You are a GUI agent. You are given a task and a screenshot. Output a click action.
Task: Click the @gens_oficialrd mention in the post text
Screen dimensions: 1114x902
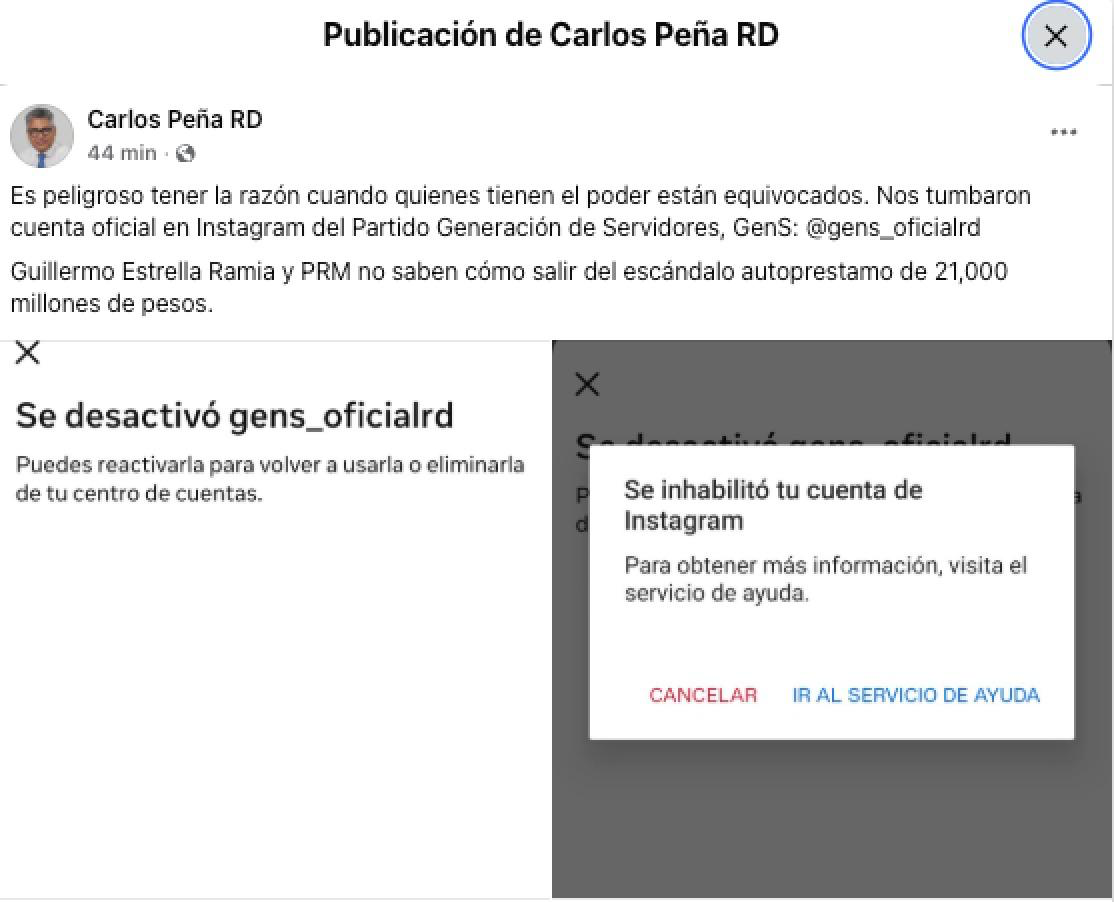893,228
